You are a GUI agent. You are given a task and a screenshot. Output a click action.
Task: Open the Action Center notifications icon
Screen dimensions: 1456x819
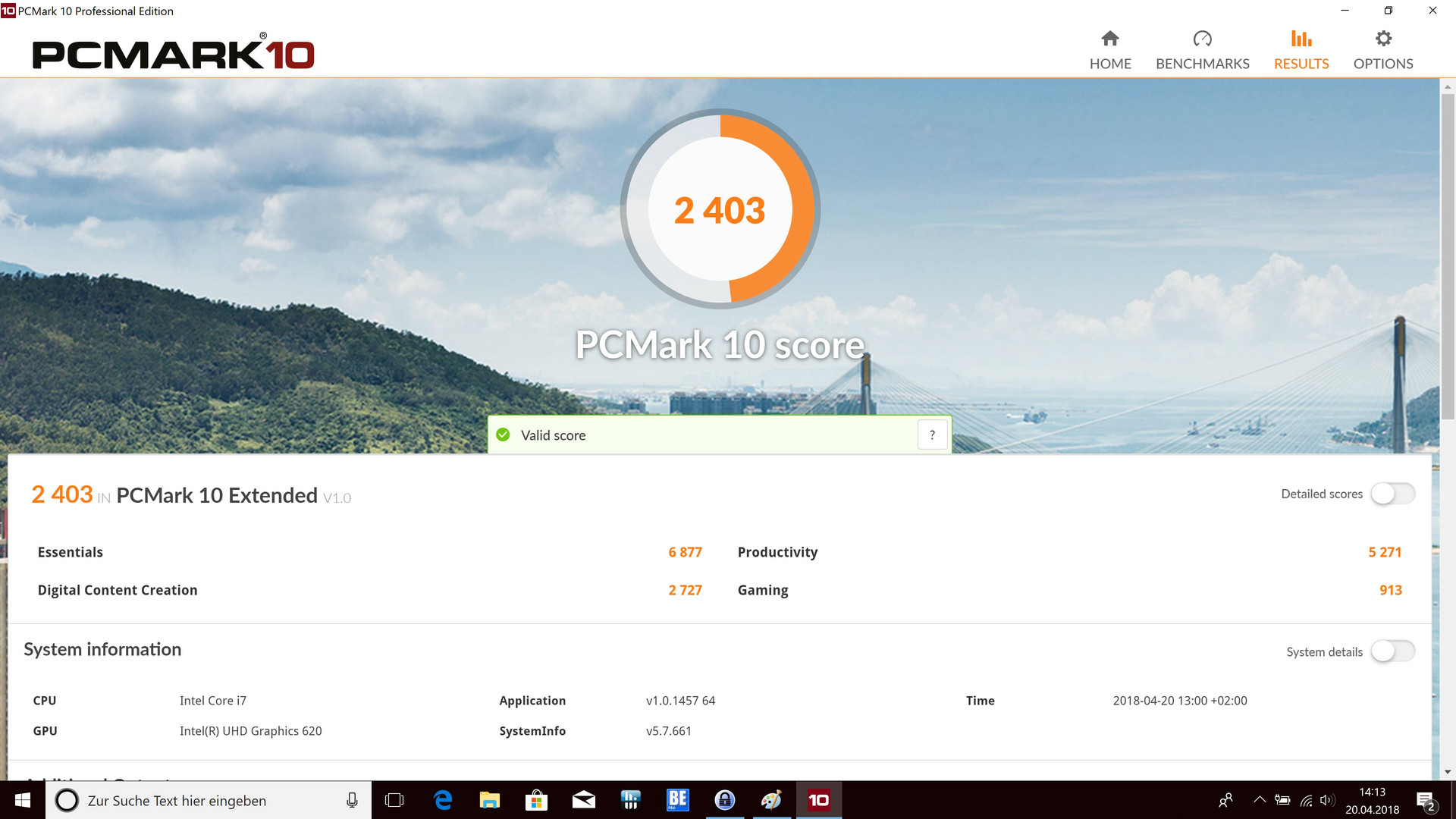(1426, 801)
